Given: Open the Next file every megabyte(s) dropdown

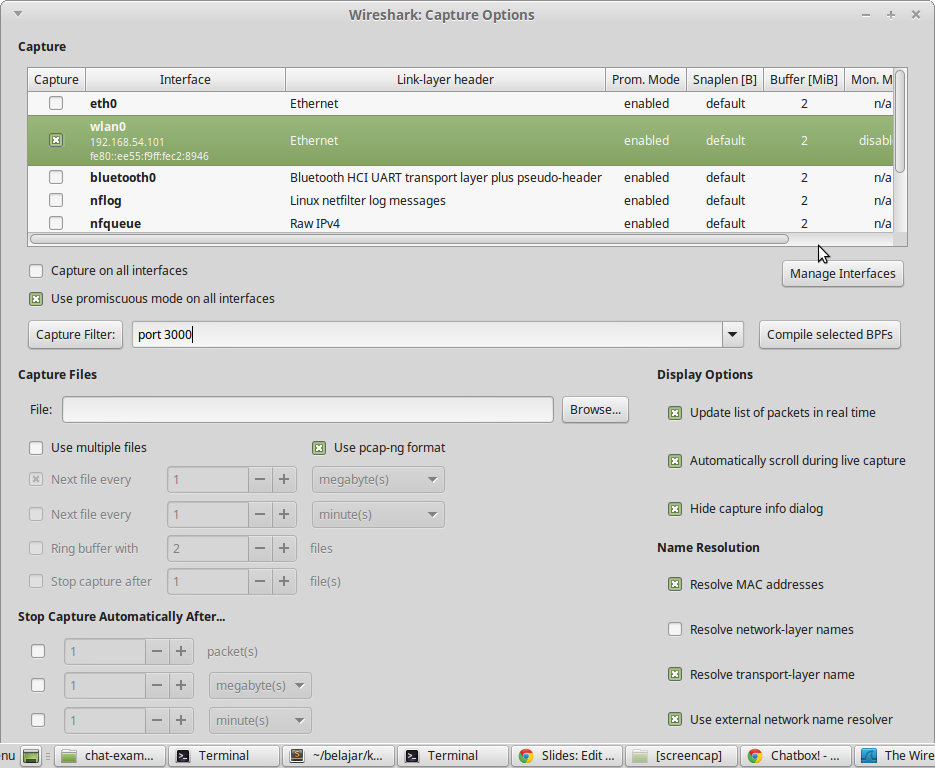Looking at the screenshot, I should 378,479.
